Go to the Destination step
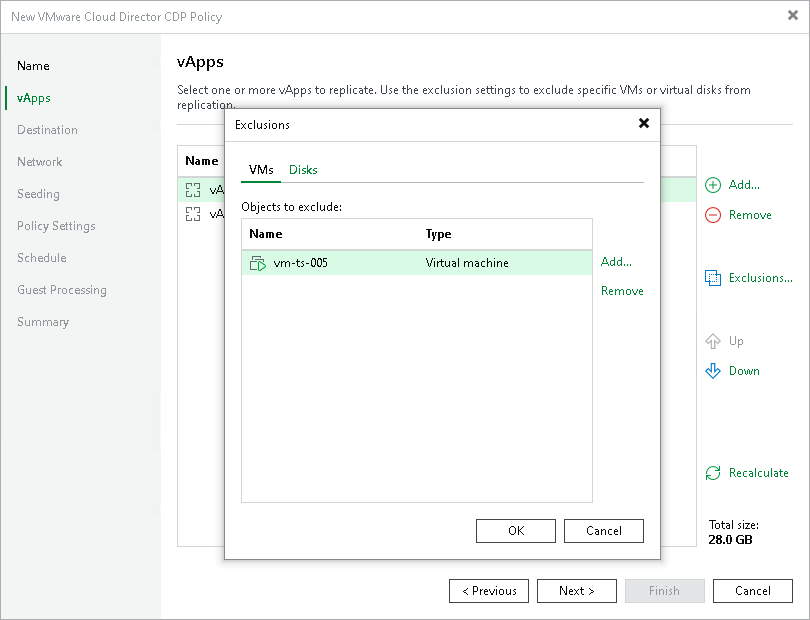Image resolution: width=810 pixels, height=620 pixels. coord(47,130)
